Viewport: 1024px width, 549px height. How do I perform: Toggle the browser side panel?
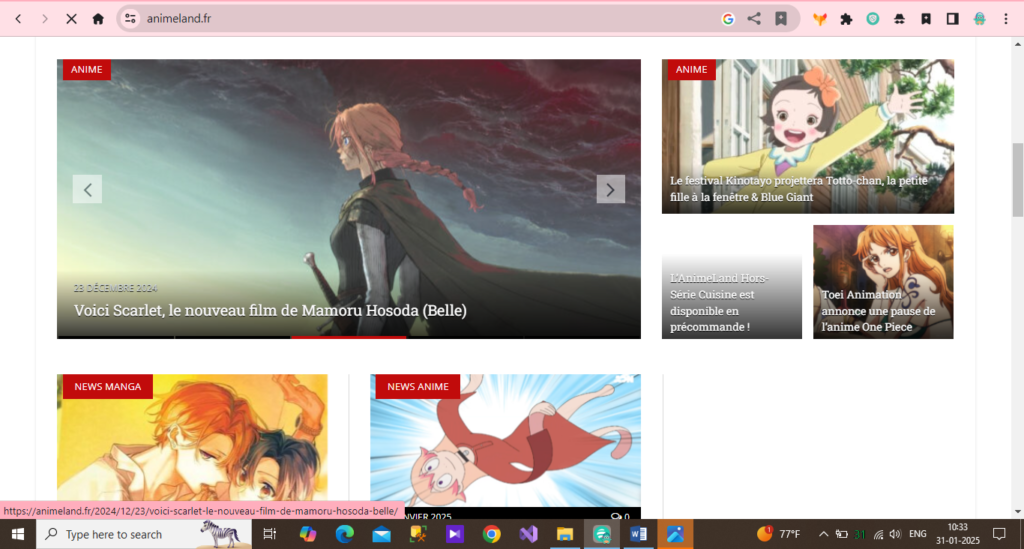click(953, 19)
